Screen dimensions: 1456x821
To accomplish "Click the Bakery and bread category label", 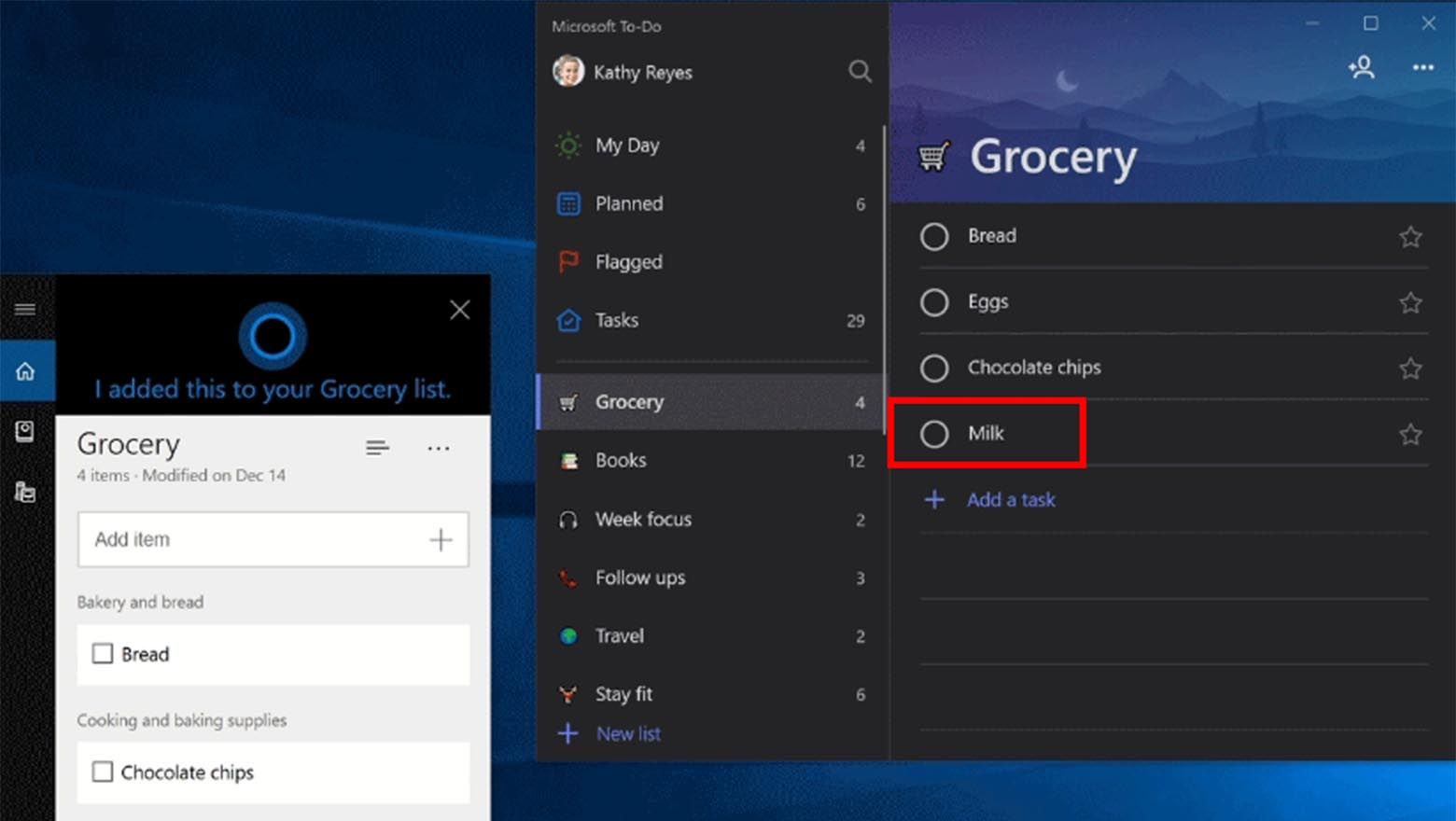I will coord(140,602).
